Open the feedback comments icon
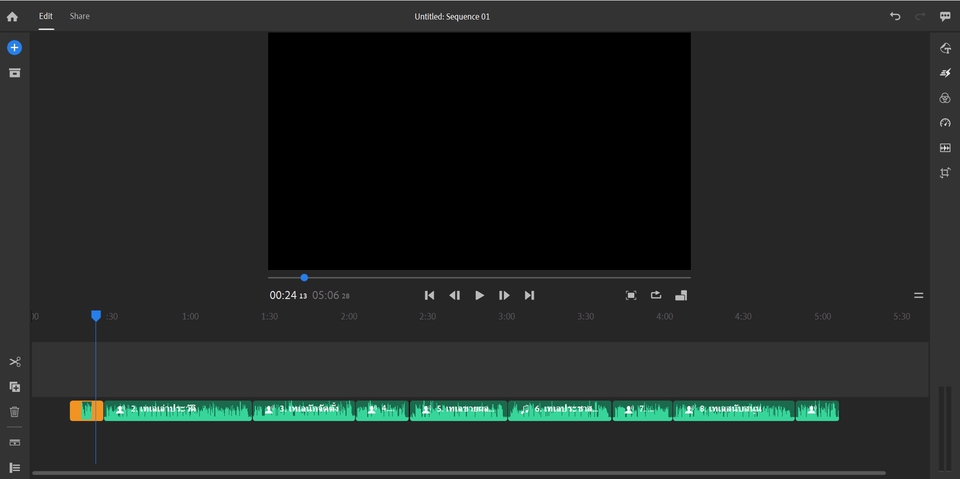 [945, 17]
